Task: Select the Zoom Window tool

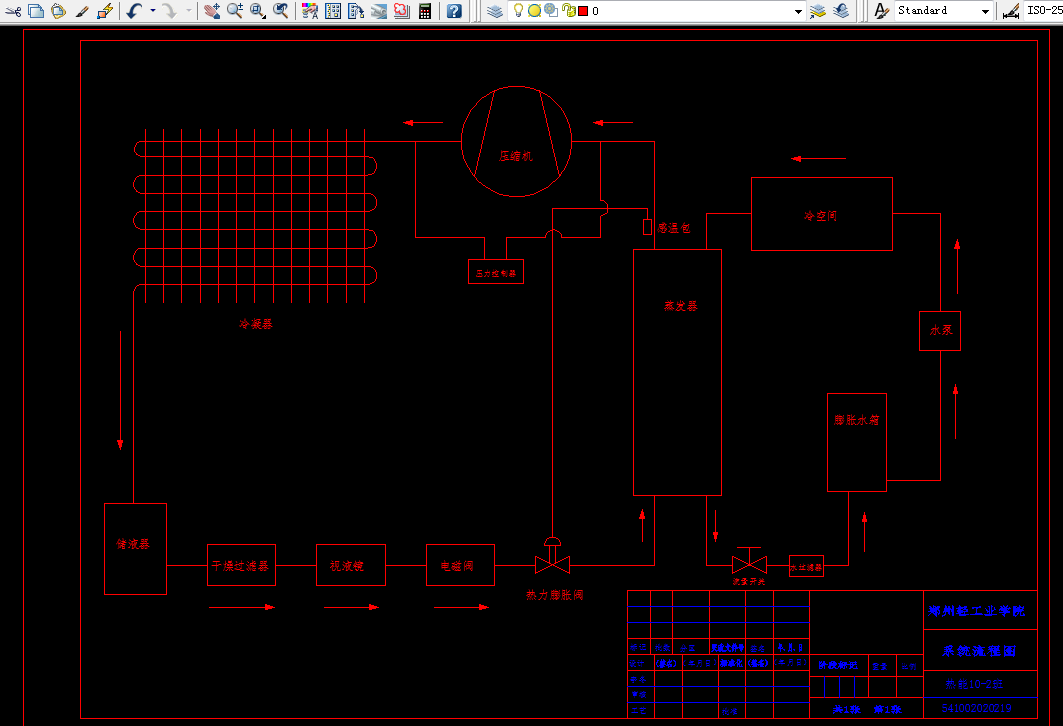Action: click(258, 11)
